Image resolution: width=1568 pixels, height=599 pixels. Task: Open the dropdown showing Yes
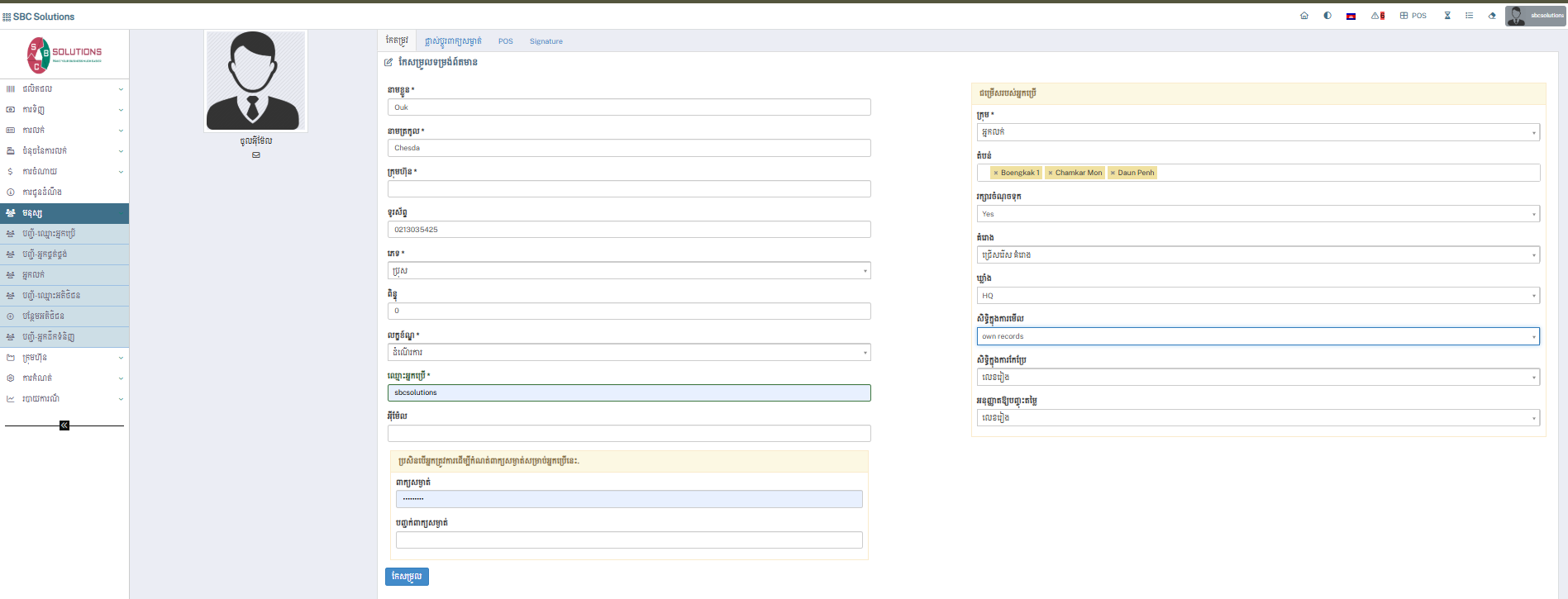pyautogui.click(x=1257, y=214)
